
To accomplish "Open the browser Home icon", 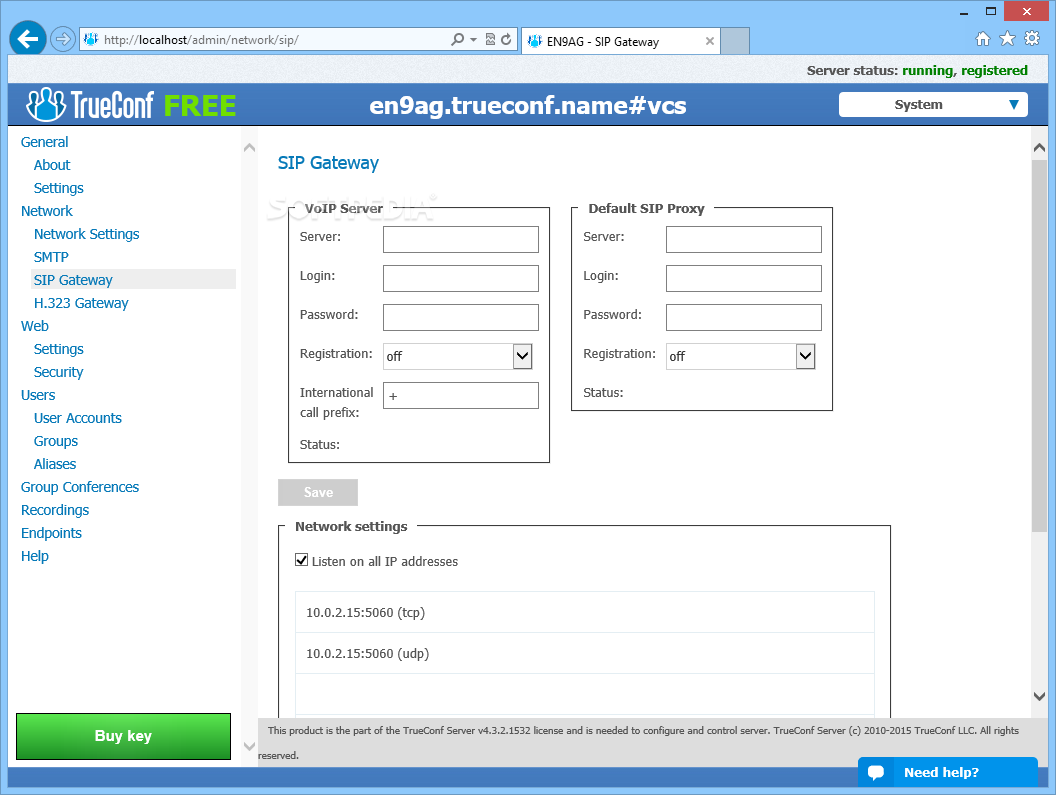I will click(983, 39).
